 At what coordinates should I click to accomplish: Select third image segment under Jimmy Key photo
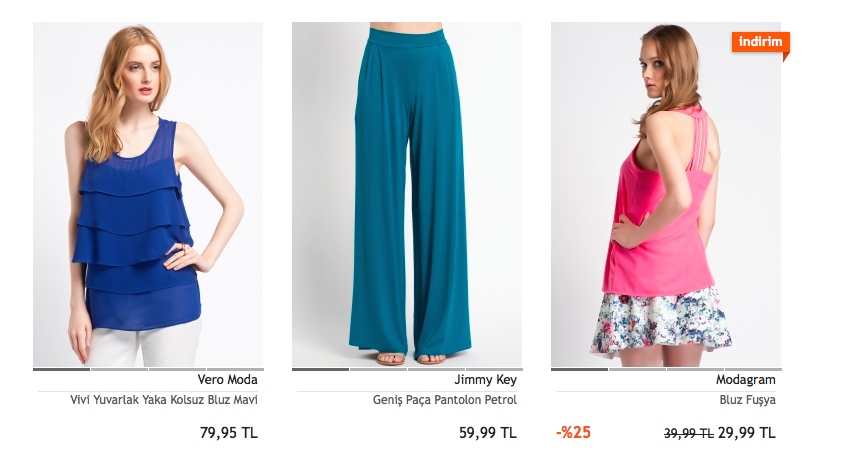(x=436, y=370)
